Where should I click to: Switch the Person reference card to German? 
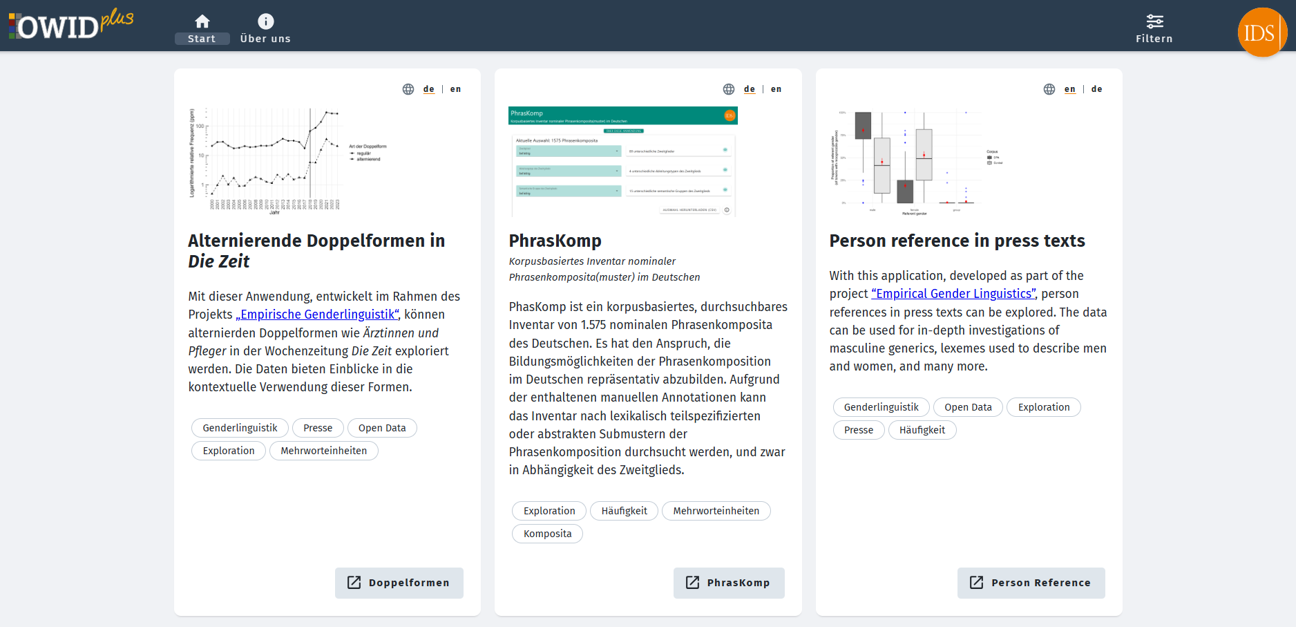click(1097, 89)
